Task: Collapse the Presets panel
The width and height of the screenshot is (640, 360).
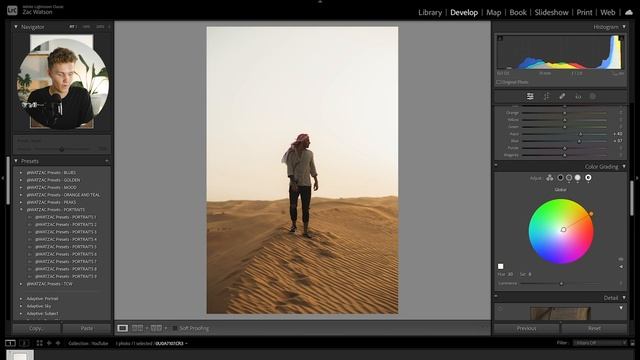Action: (x=16, y=161)
